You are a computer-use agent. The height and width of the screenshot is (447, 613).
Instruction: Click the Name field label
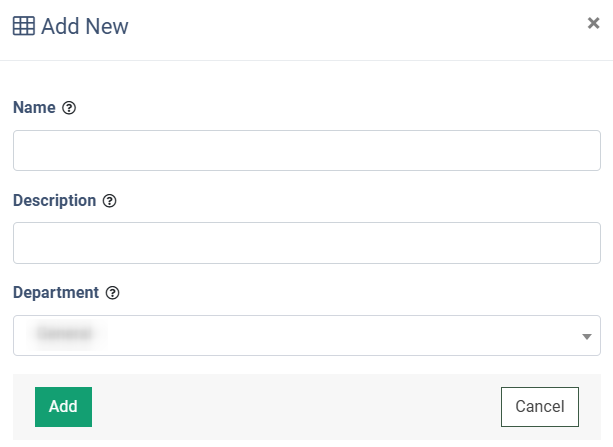point(34,108)
